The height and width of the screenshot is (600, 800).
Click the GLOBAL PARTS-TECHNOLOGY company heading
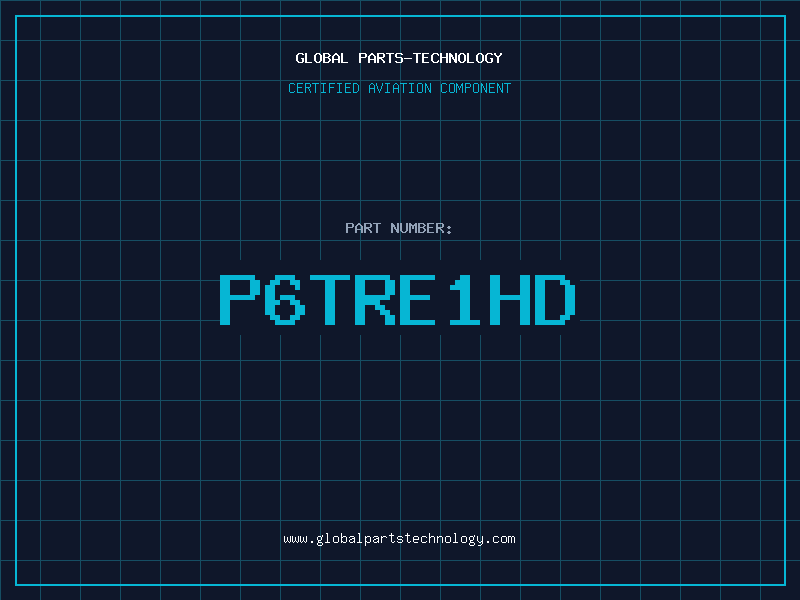399,58
